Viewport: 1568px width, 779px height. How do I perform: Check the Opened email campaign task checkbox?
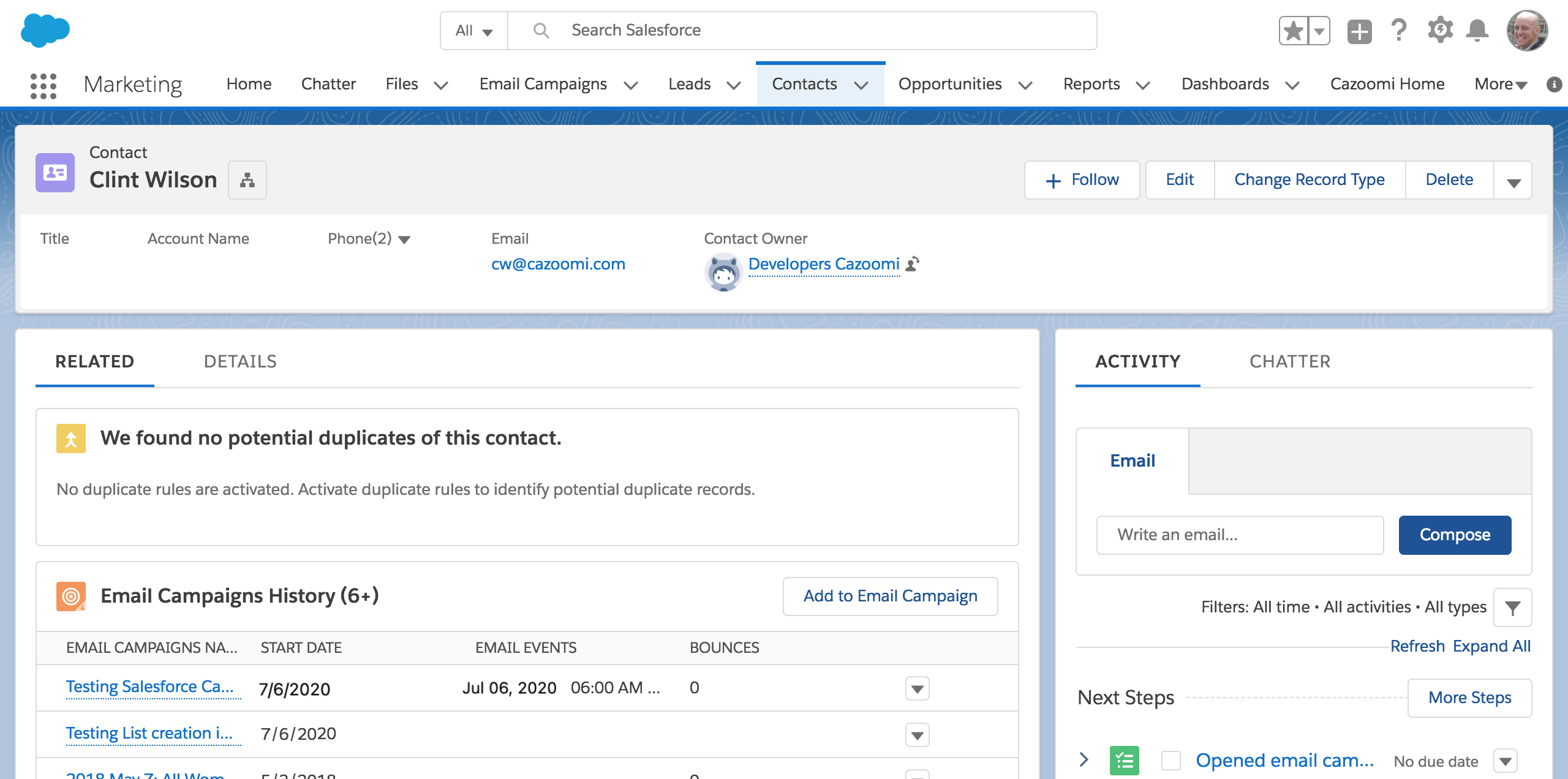click(1170, 761)
